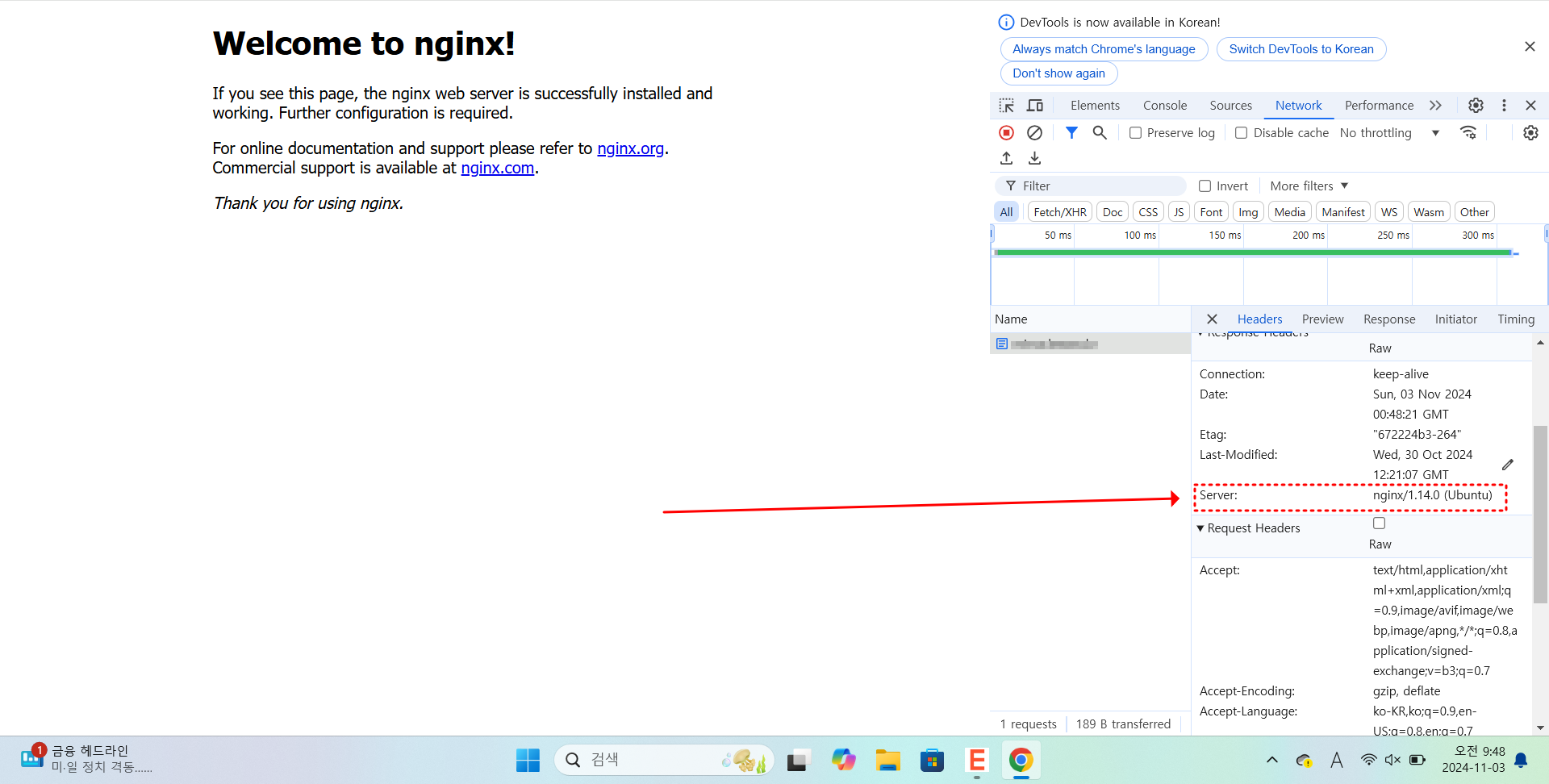1549x784 pixels.
Task: Filter requests by CSS type
Action: click(1148, 212)
